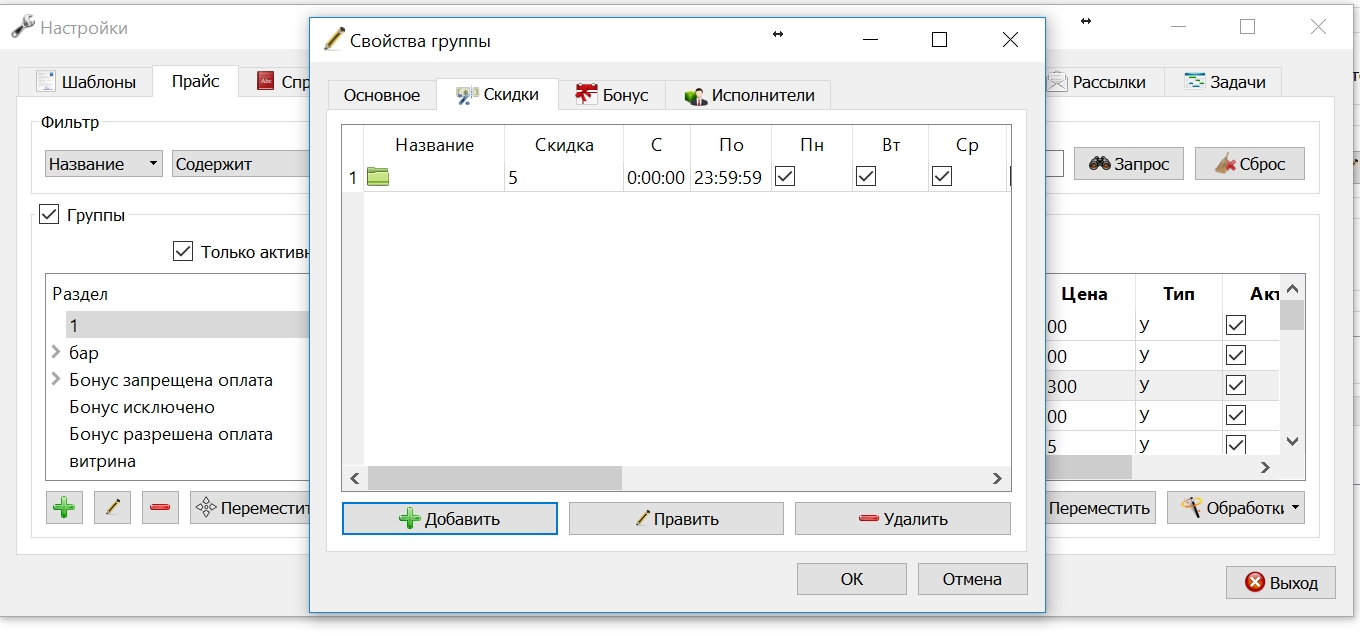
Task: Click the Тип column header in the price table
Action: [1179, 294]
